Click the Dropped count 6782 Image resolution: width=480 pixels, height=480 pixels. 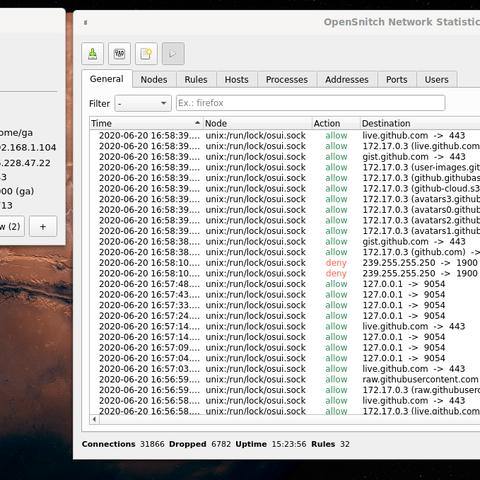coord(221,444)
